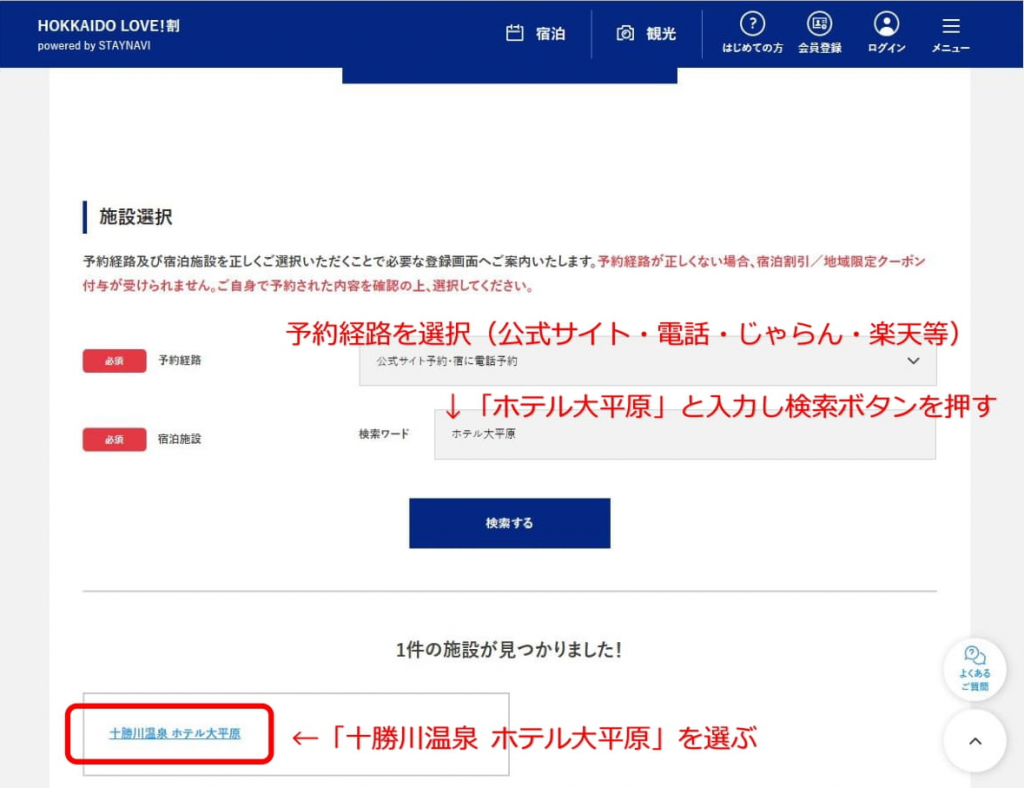
Task: Open the 観光 section via camera icon
Action: (x=625, y=33)
